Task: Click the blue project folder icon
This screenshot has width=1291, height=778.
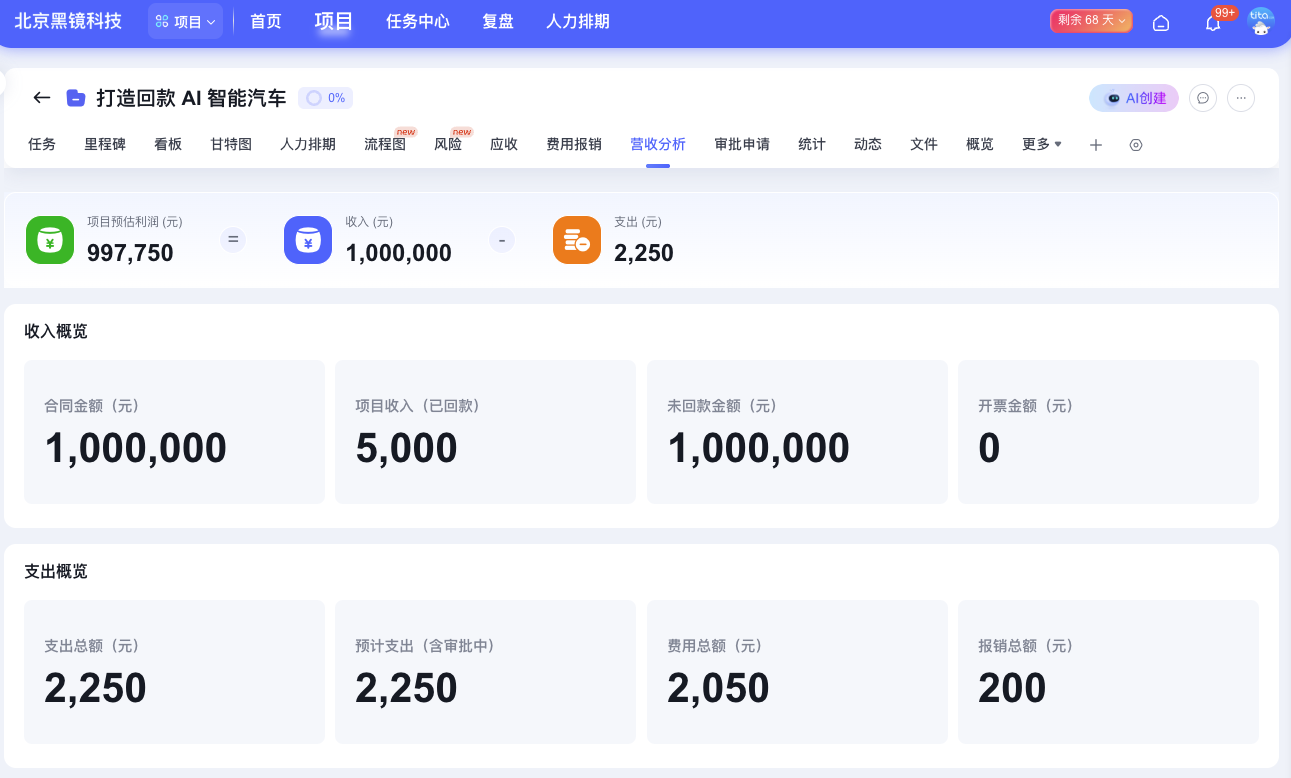Action: click(x=75, y=98)
